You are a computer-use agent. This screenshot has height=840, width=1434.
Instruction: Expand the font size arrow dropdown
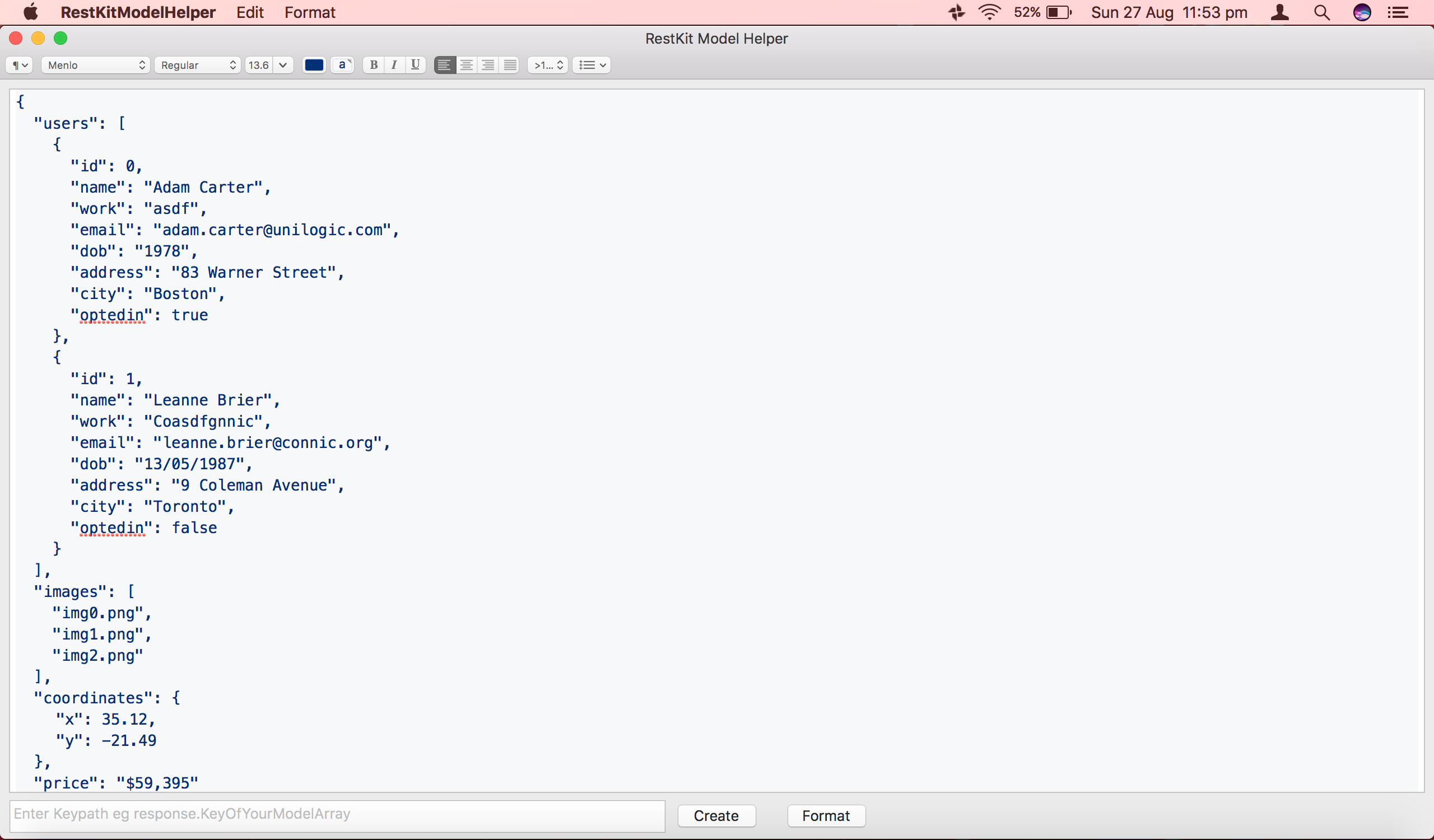point(283,66)
